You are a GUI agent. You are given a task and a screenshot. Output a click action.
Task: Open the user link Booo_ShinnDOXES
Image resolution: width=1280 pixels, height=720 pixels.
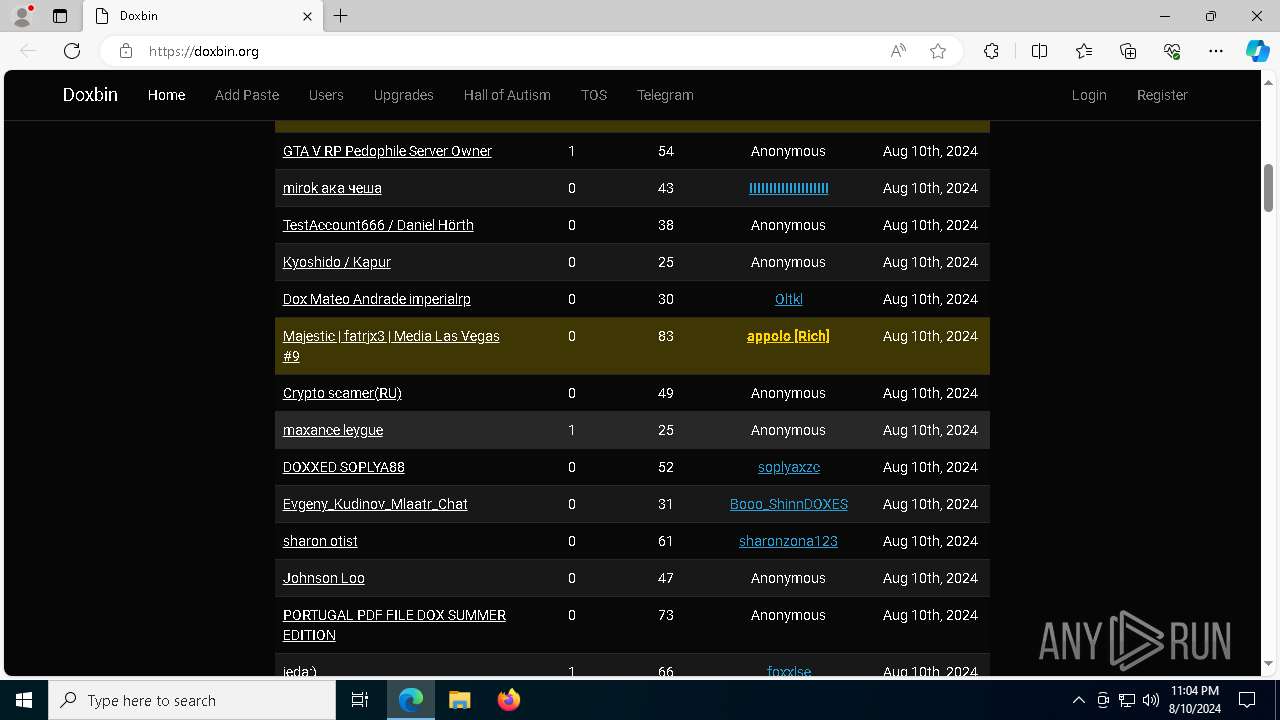point(789,504)
